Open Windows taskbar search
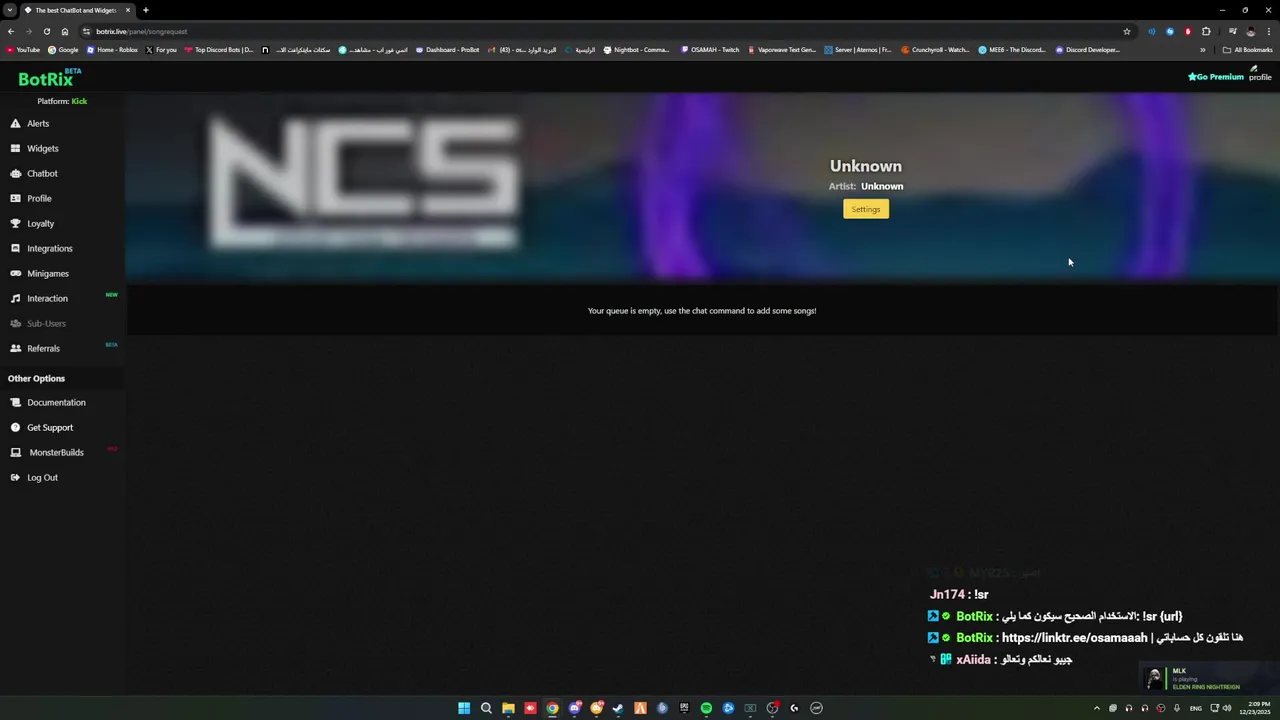This screenshot has width=1280, height=720. [x=486, y=708]
